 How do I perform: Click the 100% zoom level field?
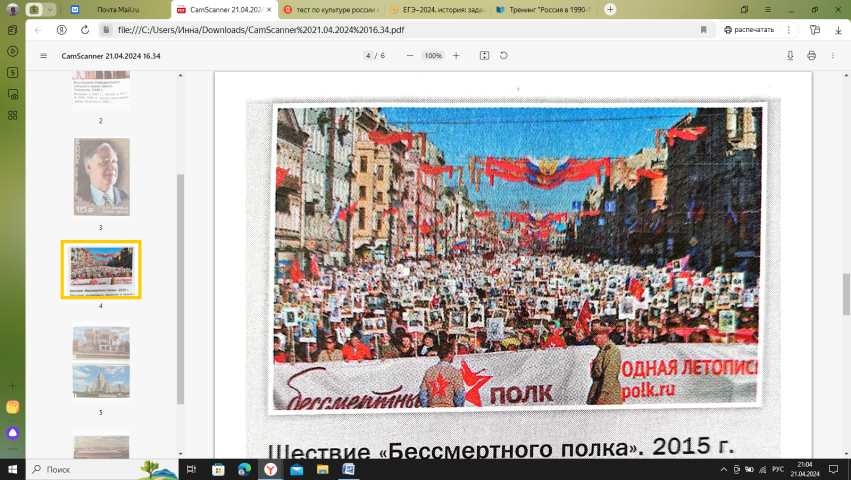(433, 55)
